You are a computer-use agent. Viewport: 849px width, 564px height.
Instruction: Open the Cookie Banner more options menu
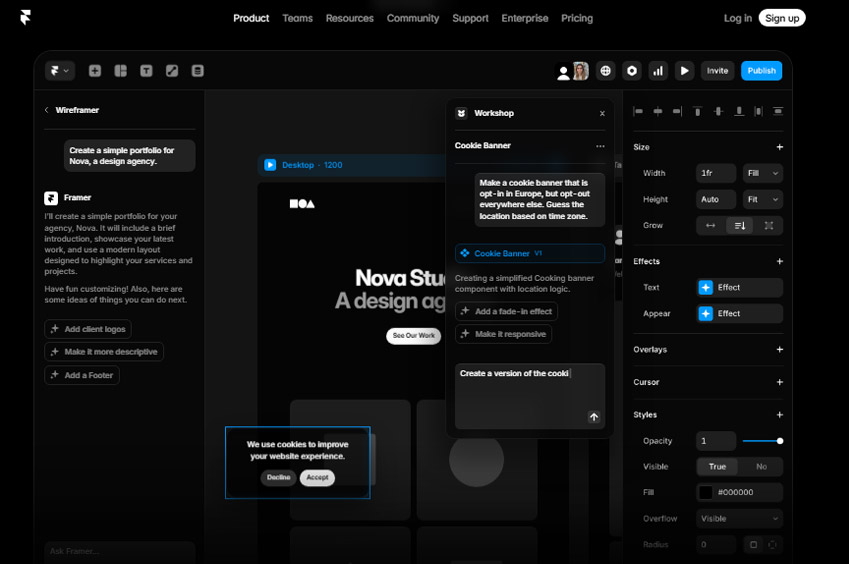coord(600,146)
